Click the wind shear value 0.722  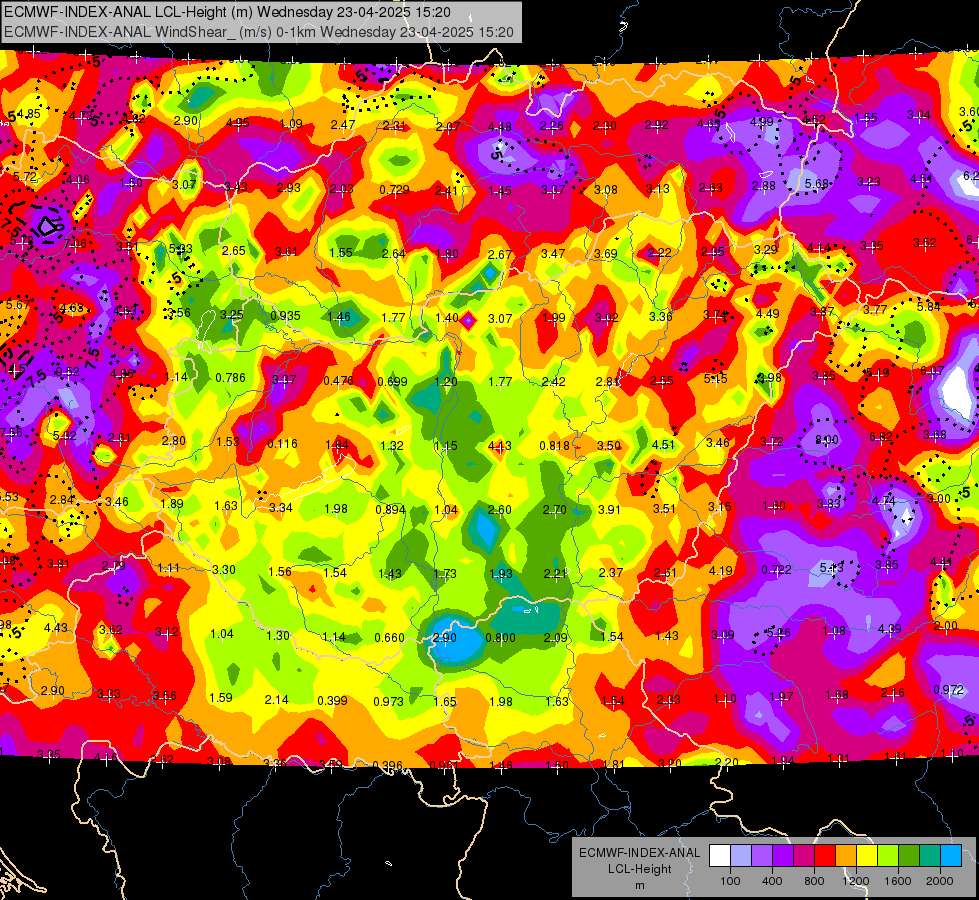[777, 570]
